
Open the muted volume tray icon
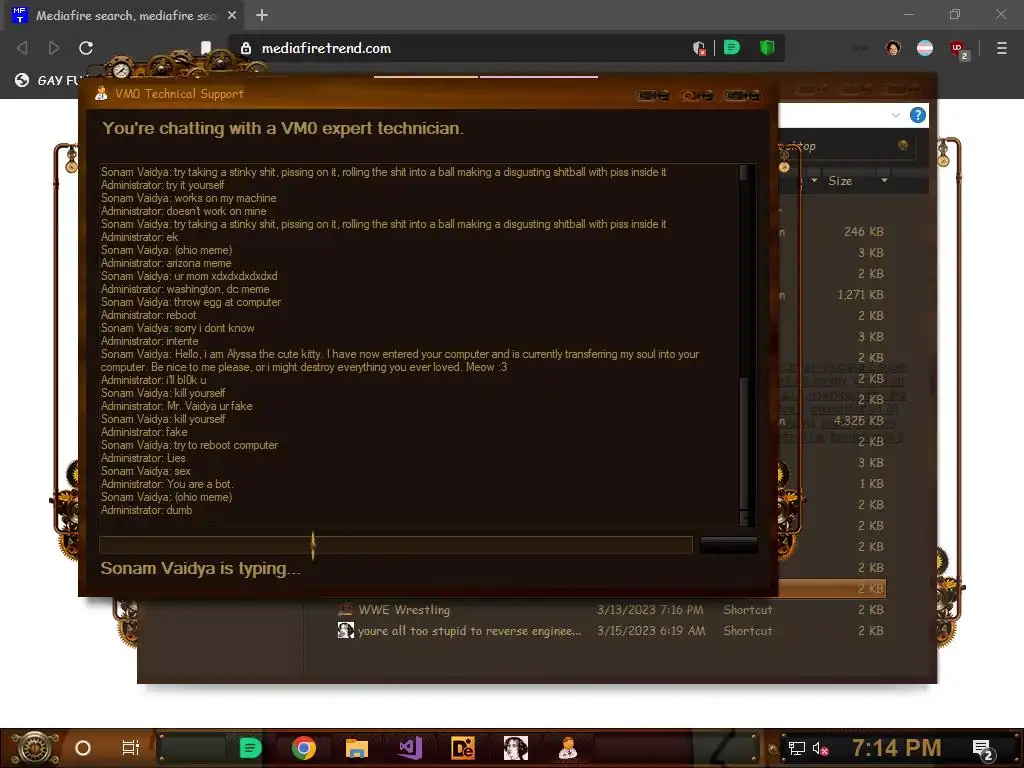(820, 748)
